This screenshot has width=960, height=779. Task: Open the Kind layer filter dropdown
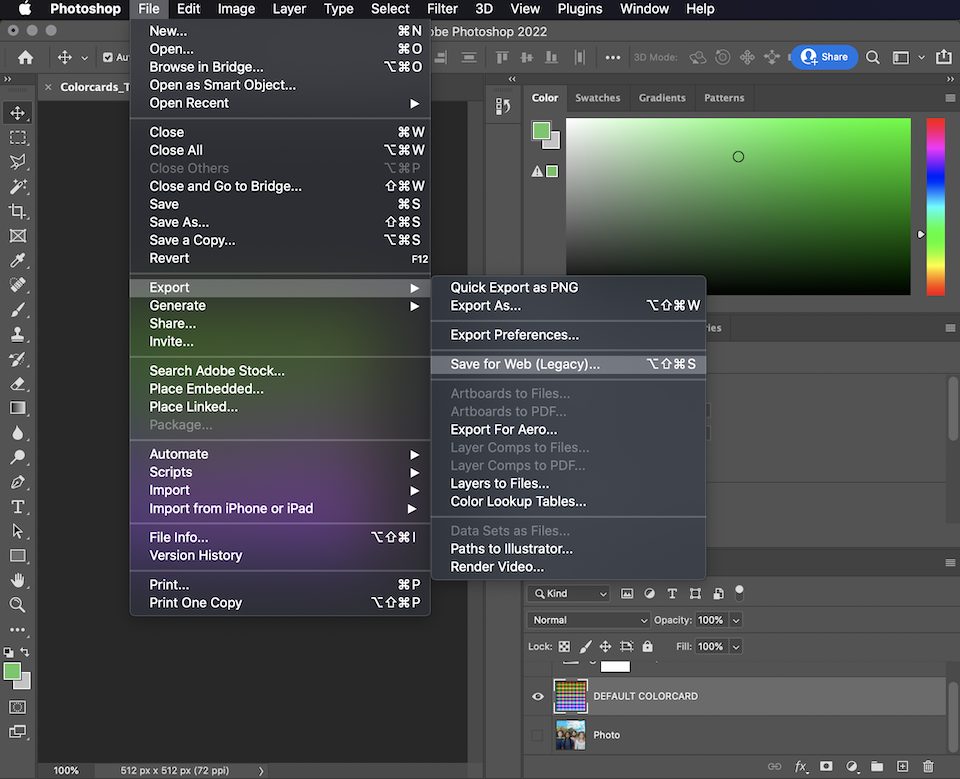569,593
